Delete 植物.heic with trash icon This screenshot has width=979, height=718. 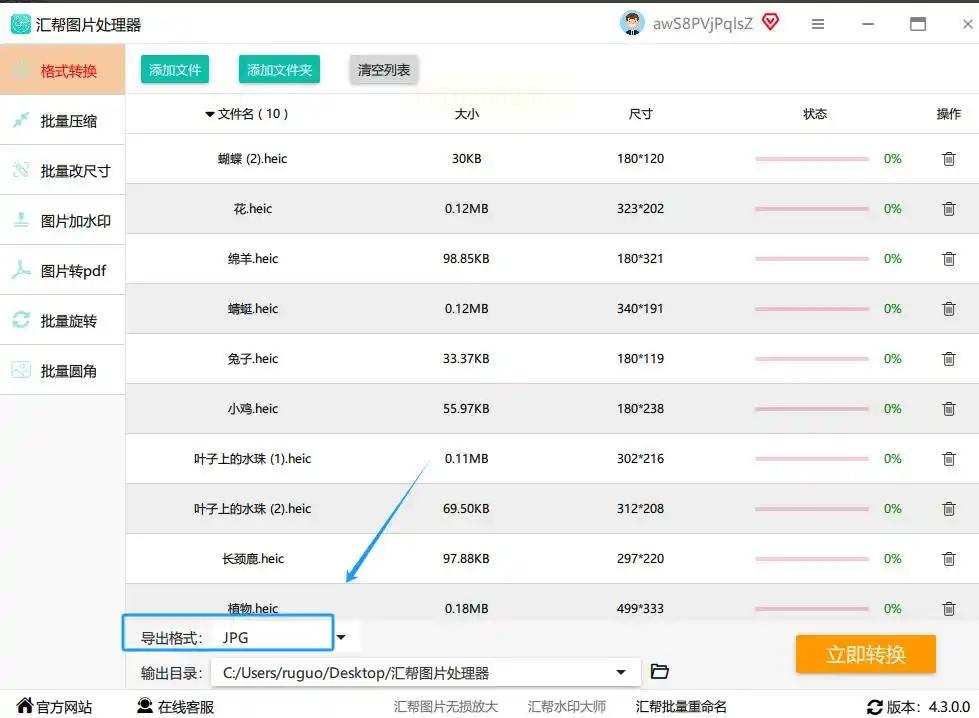tap(948, 608)
